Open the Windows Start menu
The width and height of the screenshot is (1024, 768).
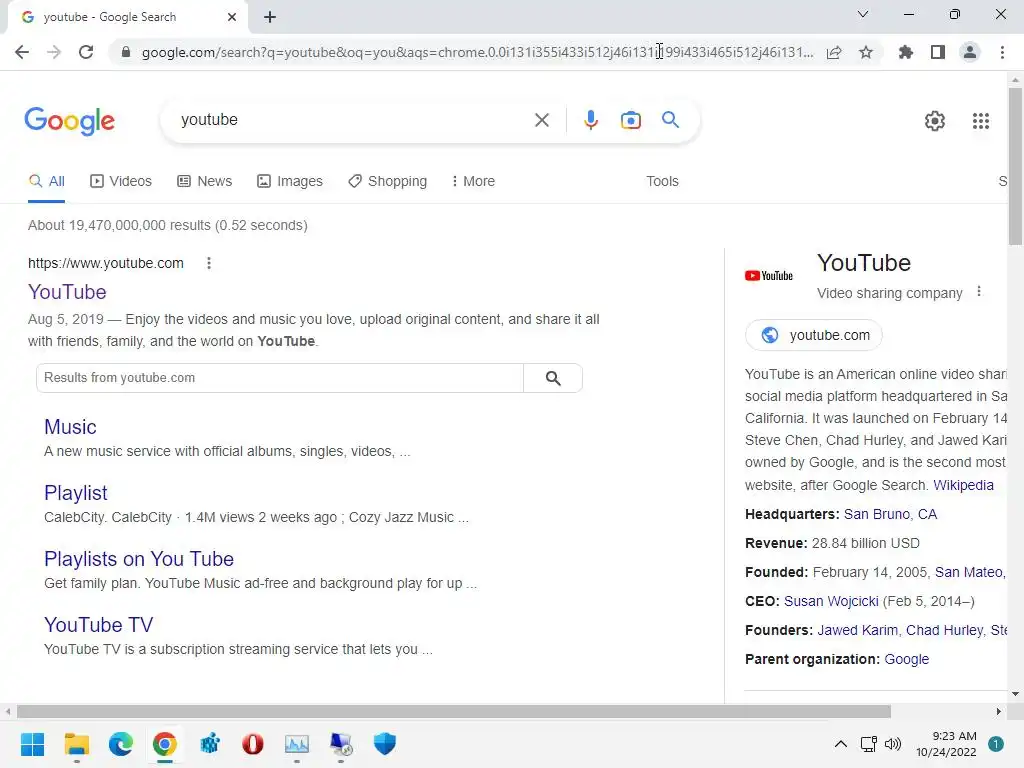click(32, 744)
